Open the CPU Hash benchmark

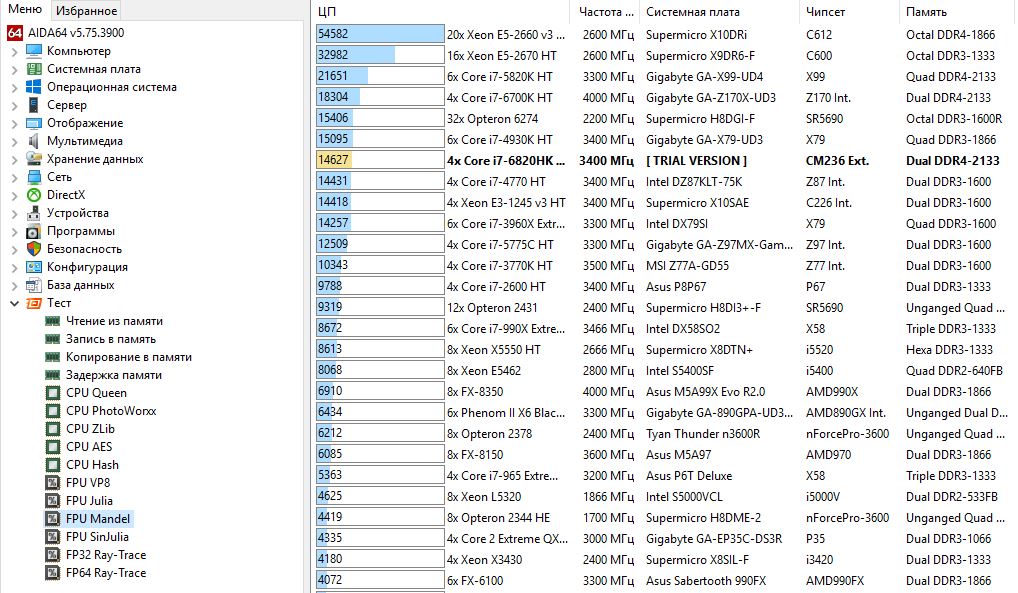tap(92, 465)
